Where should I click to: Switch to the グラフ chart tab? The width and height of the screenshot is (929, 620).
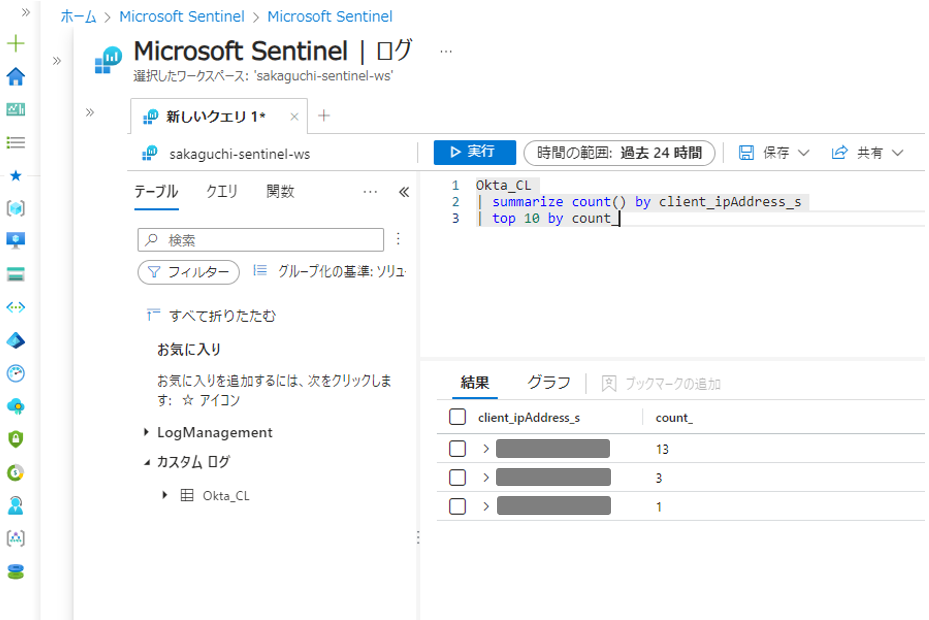(549, 383)
